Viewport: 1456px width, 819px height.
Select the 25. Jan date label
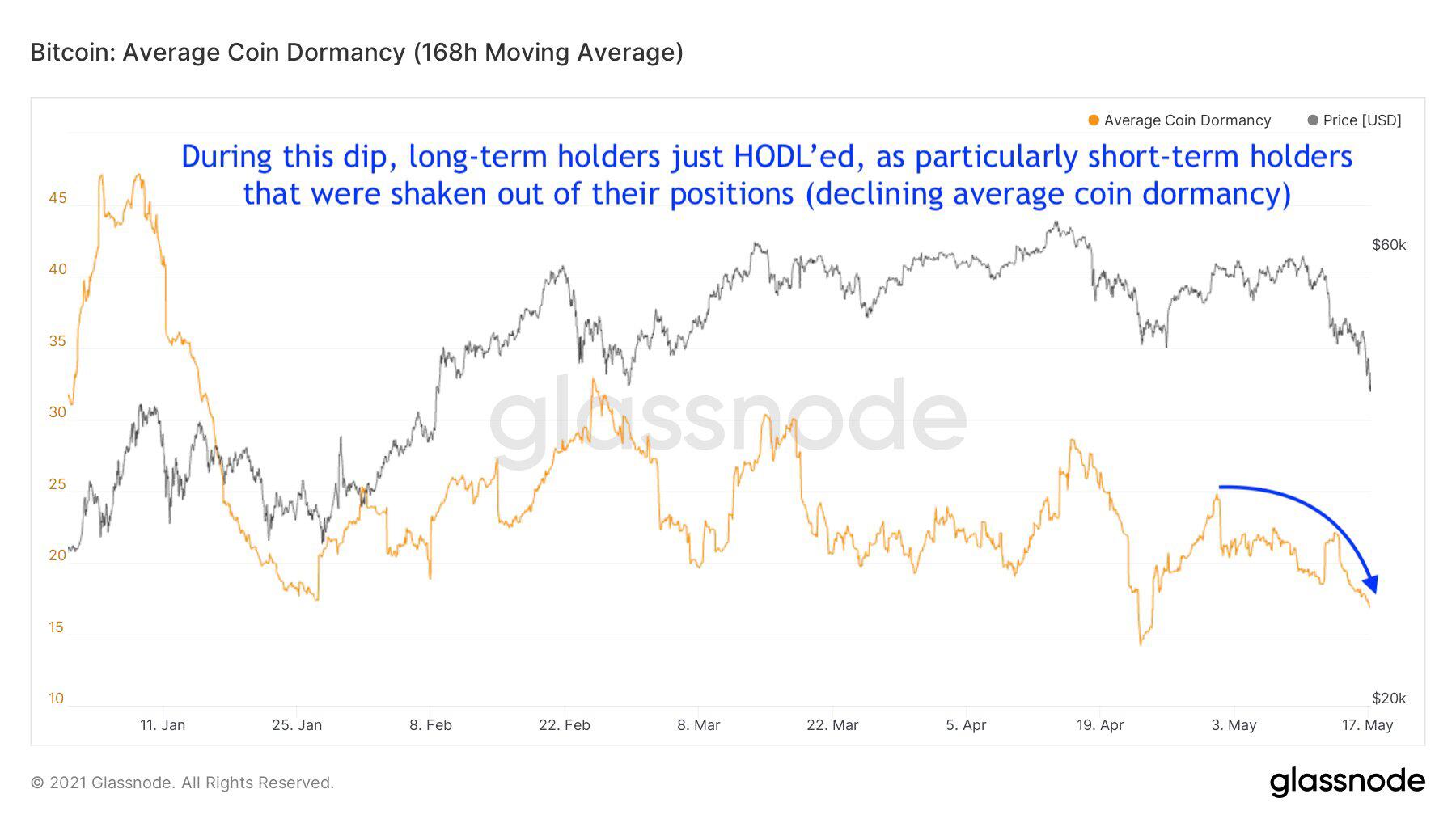tap(297, 725)
